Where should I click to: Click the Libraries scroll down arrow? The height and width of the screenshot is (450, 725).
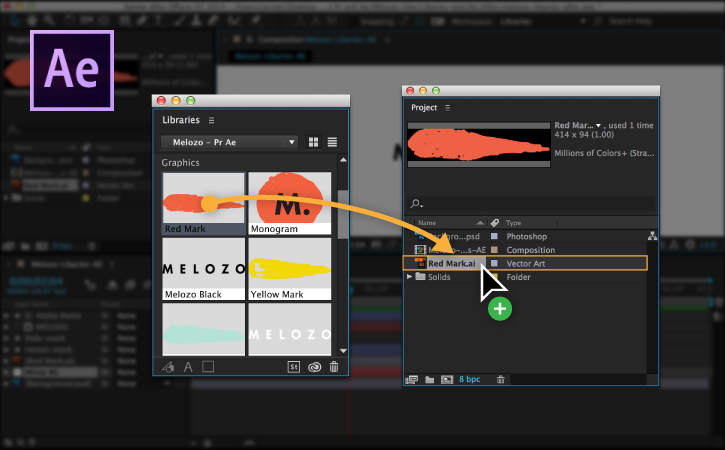343,351
